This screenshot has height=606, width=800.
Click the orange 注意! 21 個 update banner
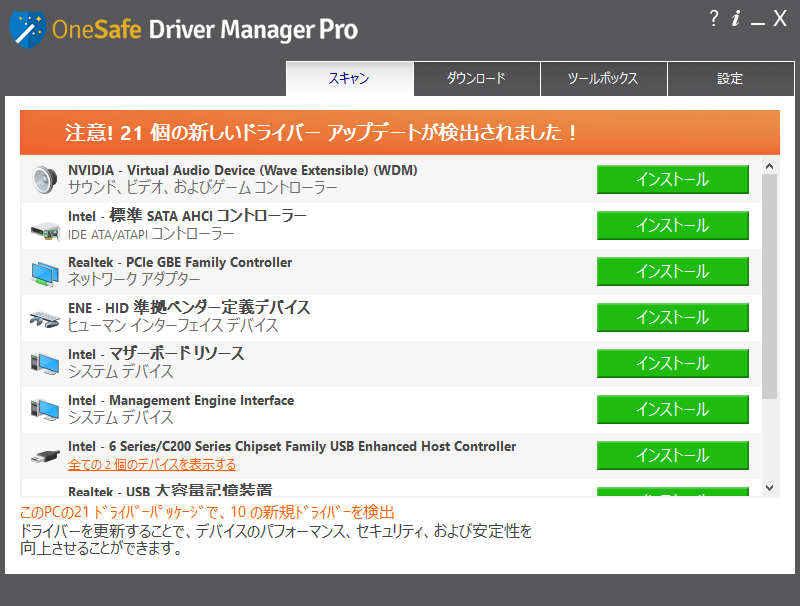point(400,133)
